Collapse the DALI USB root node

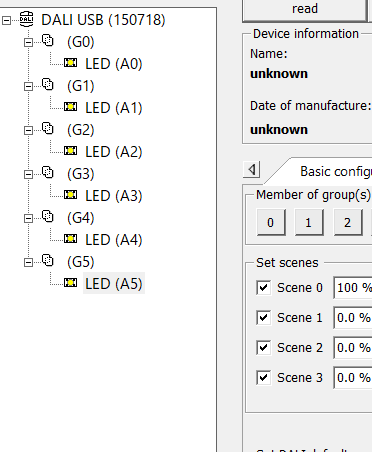[x=6, y=20]
